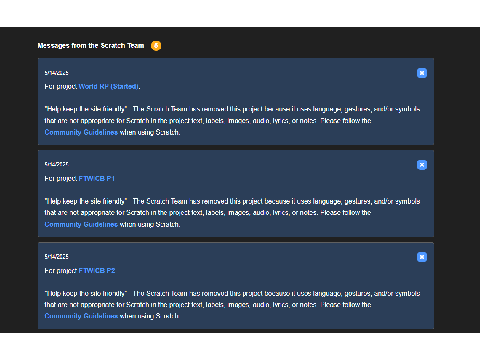
Task: Open the FTW/CB P1 project link
Action: pos(97,179)
